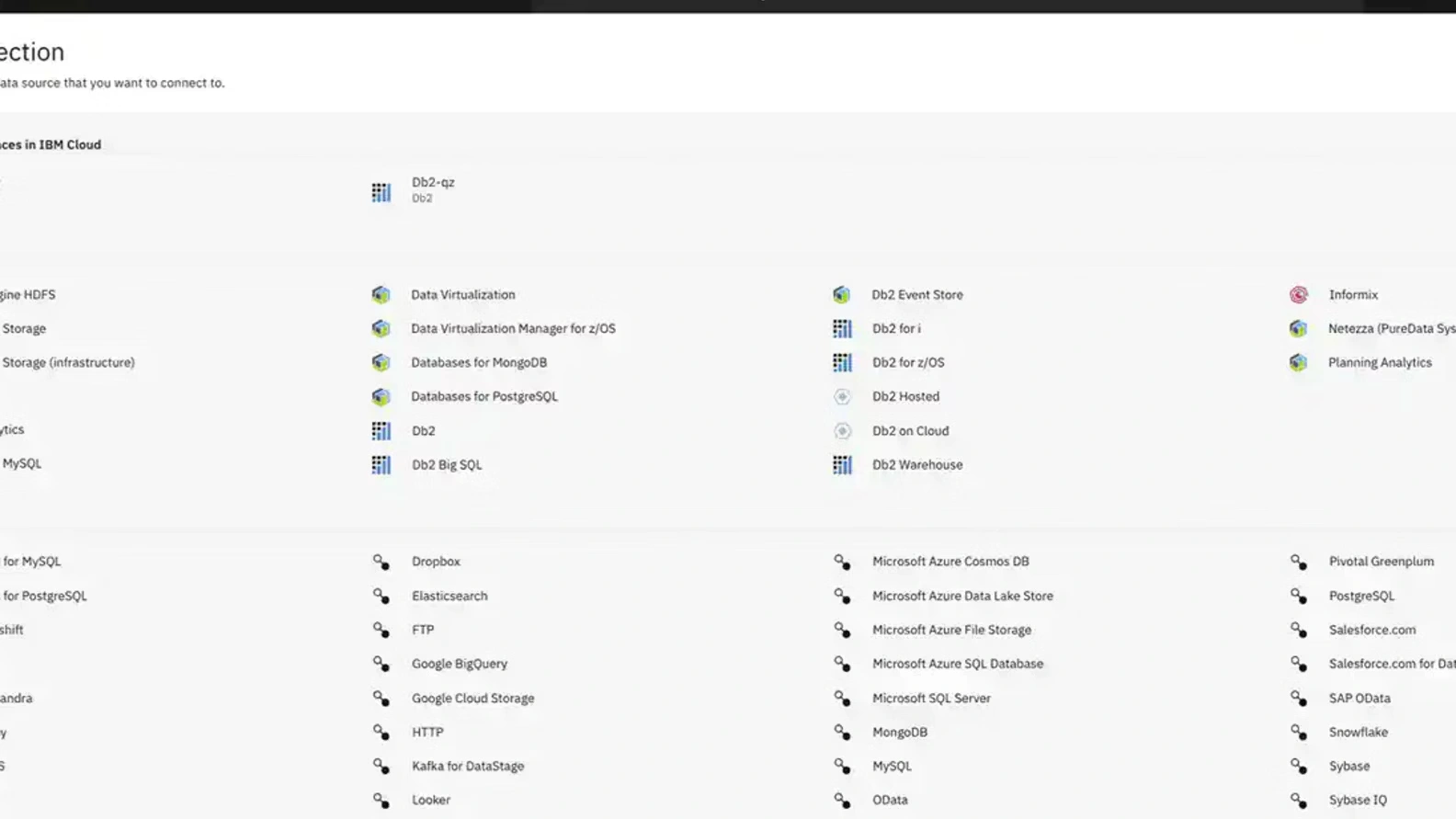Click the Db2 Big SQL icon

[x=381, y=465]
